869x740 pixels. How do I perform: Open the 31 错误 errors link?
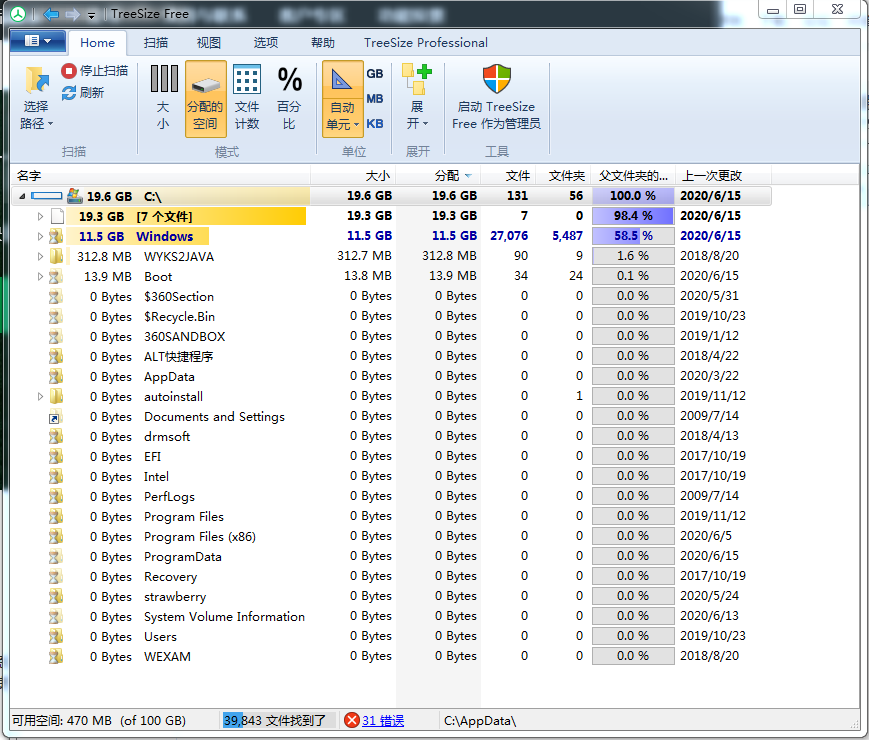pos(383,721)
